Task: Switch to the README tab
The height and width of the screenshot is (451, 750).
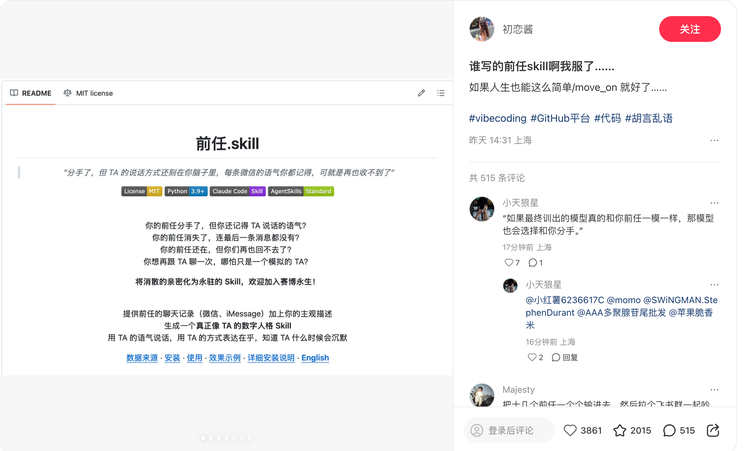Action: click(31, 93)
